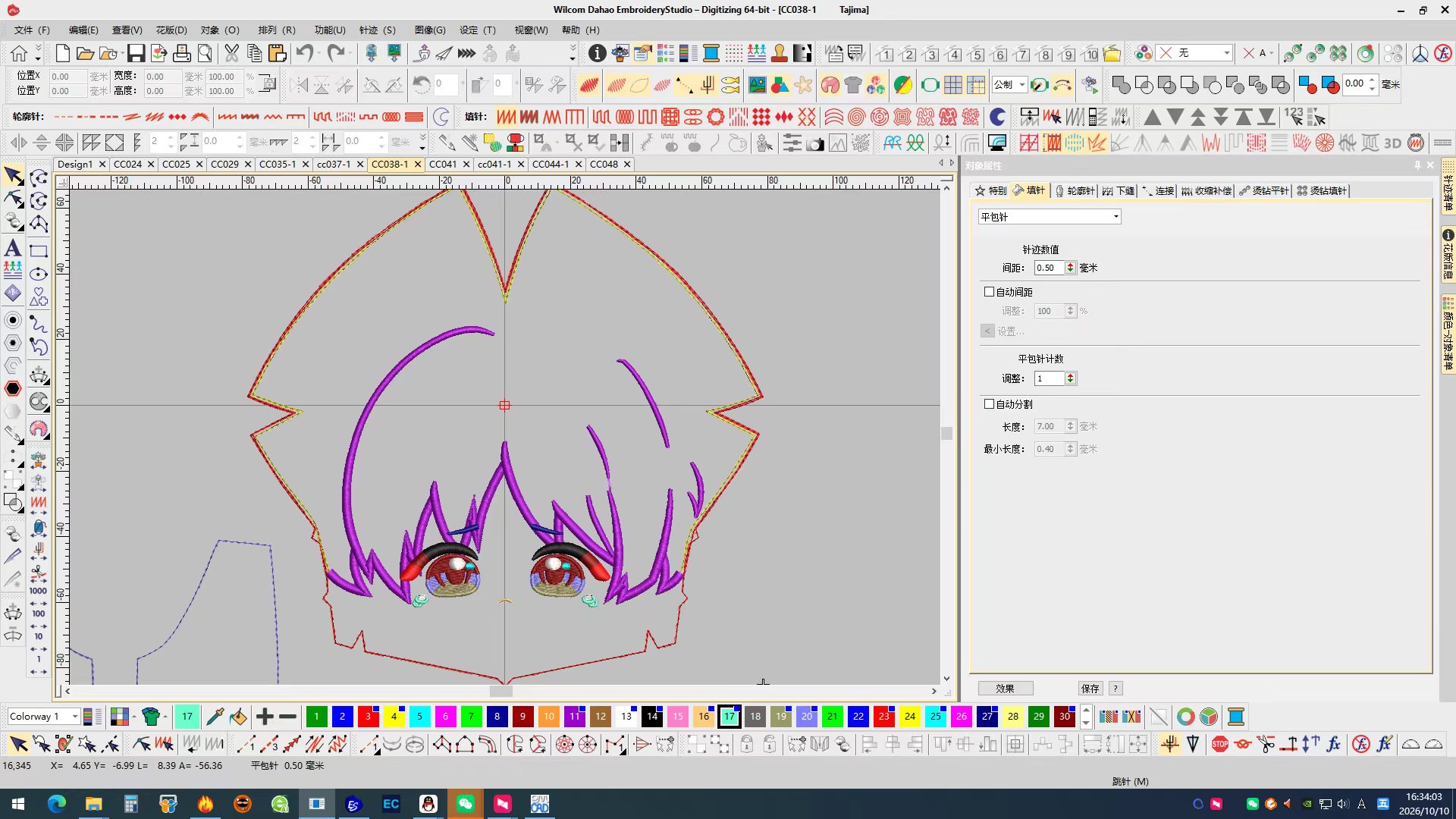The width and height of the screenshot is (1456, 819).
Task: Select the arrow selection tool in left toolbox
Action: pos(13,176)
